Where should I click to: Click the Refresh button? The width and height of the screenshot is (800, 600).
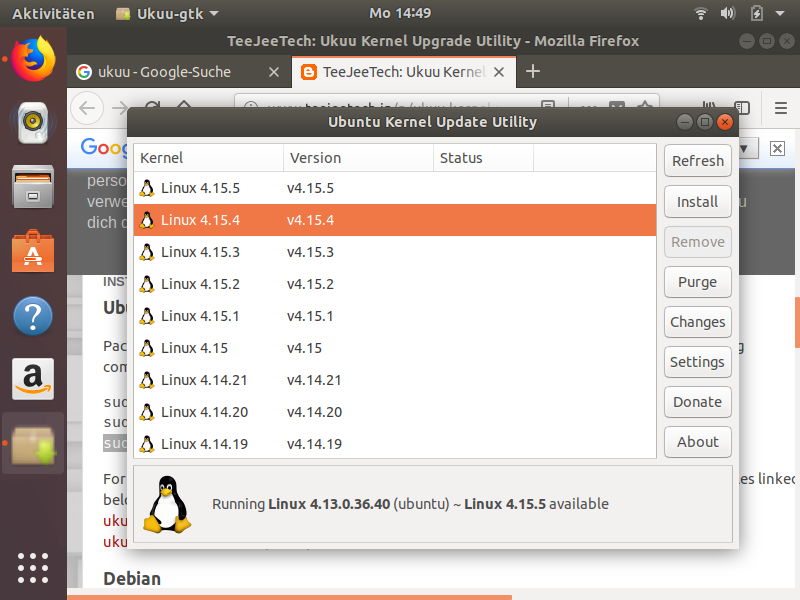coord(697,161)
